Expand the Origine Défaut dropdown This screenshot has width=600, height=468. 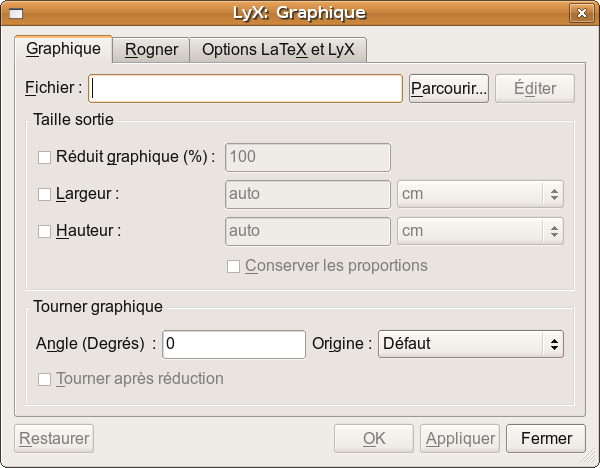[470, 344]
